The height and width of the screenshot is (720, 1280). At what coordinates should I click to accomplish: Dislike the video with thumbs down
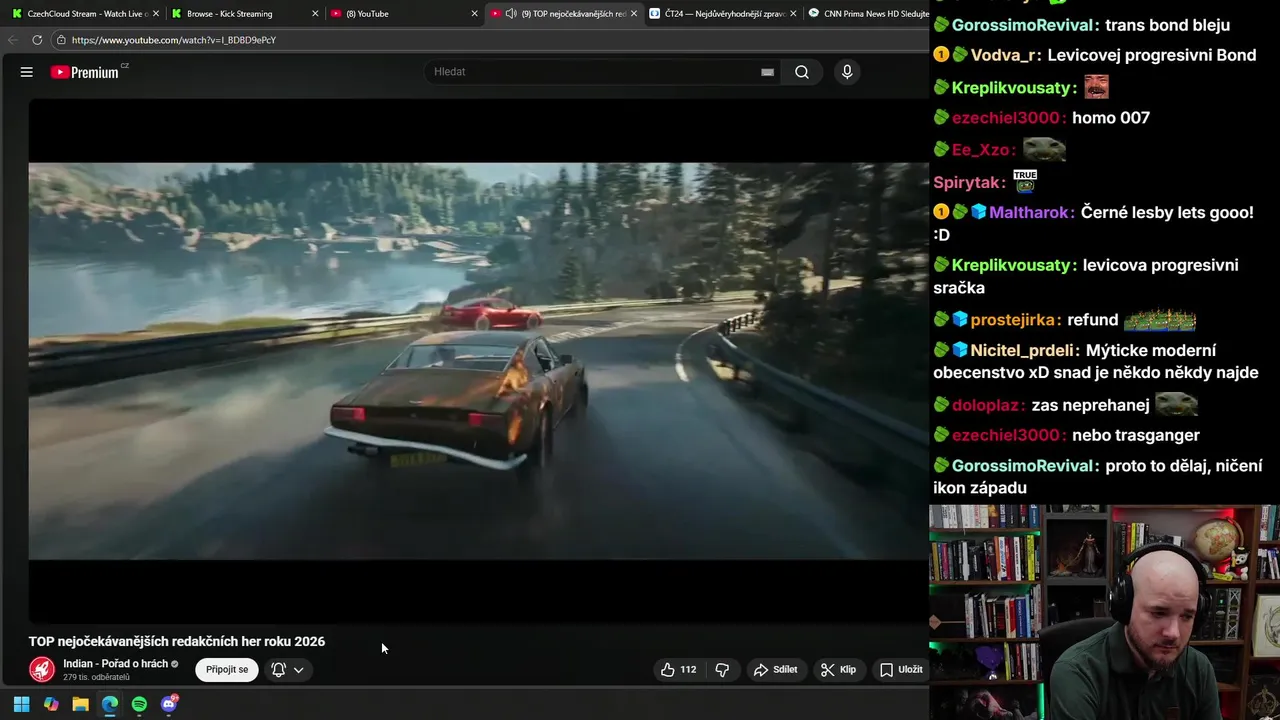(x=722, y=670)
